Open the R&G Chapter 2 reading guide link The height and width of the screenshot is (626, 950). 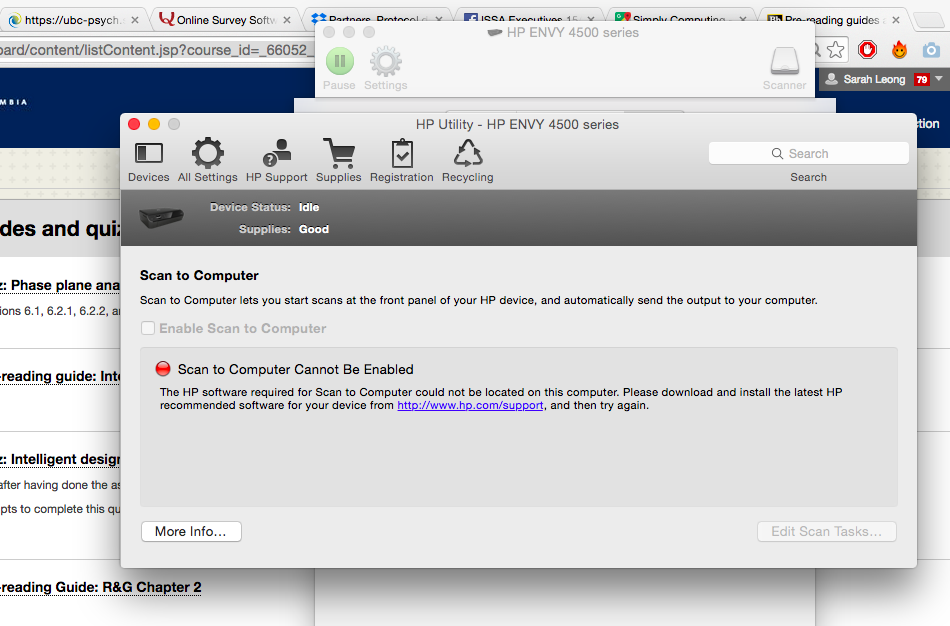(101, 587)
